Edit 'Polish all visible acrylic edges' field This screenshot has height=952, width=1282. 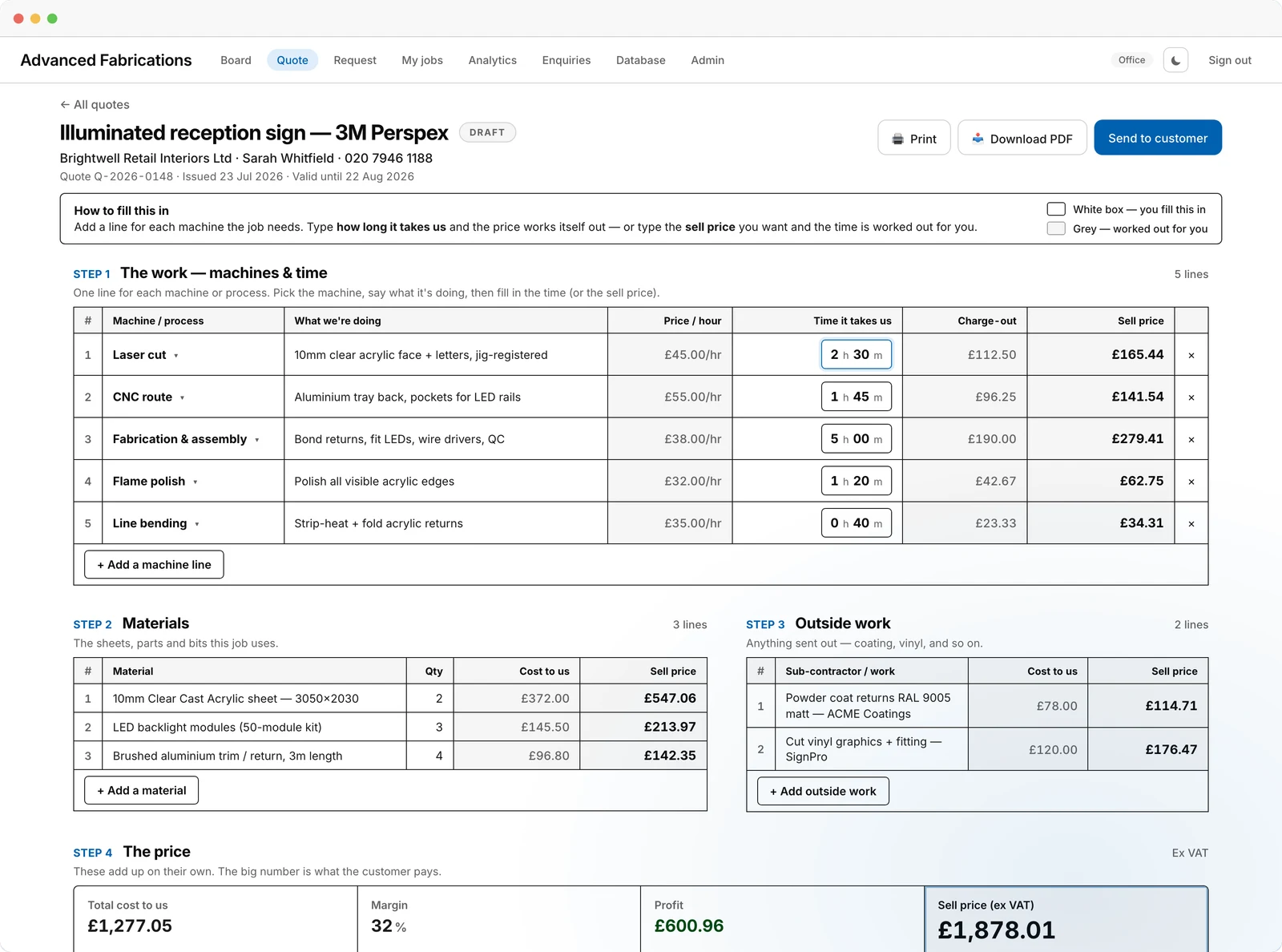point(445,481)
